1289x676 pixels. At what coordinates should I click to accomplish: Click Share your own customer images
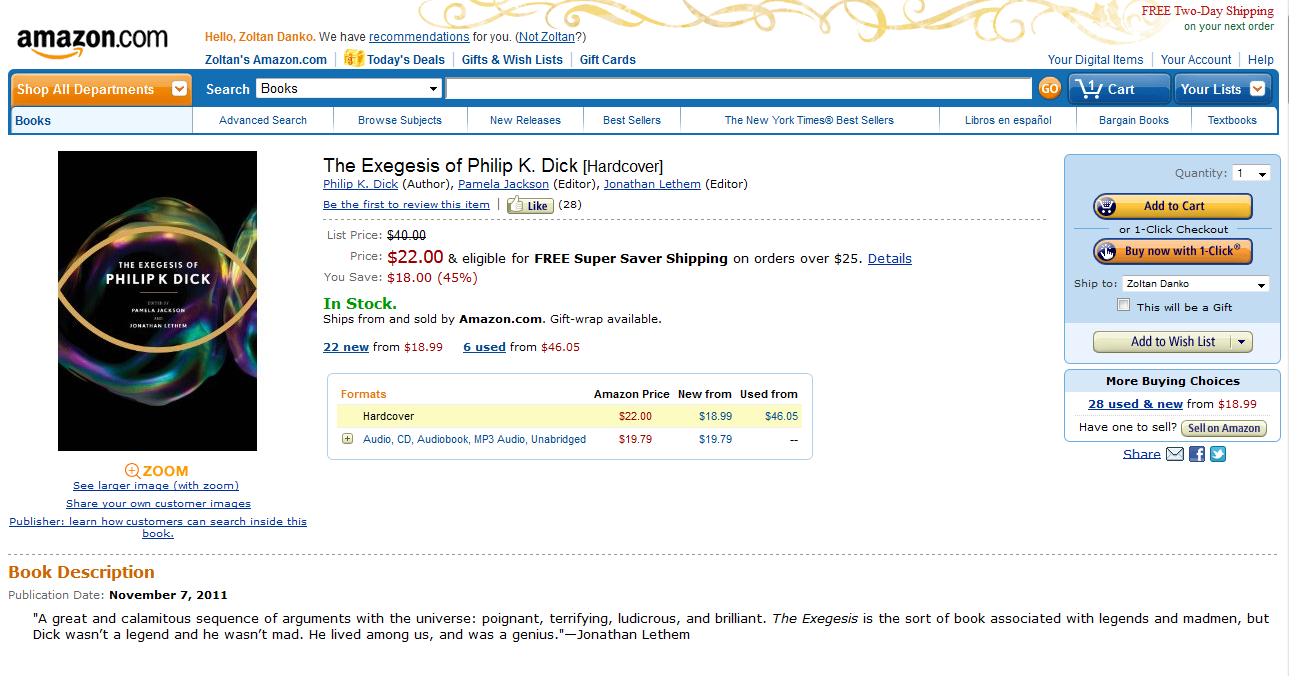[158, 504]
